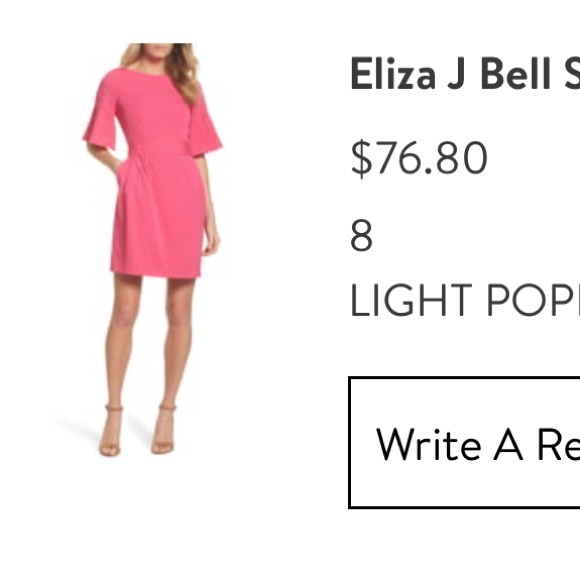Viewport: 580px width, 580px height.
Task: Click the LIGHT POPPY color name
Action: coord(465,300)
